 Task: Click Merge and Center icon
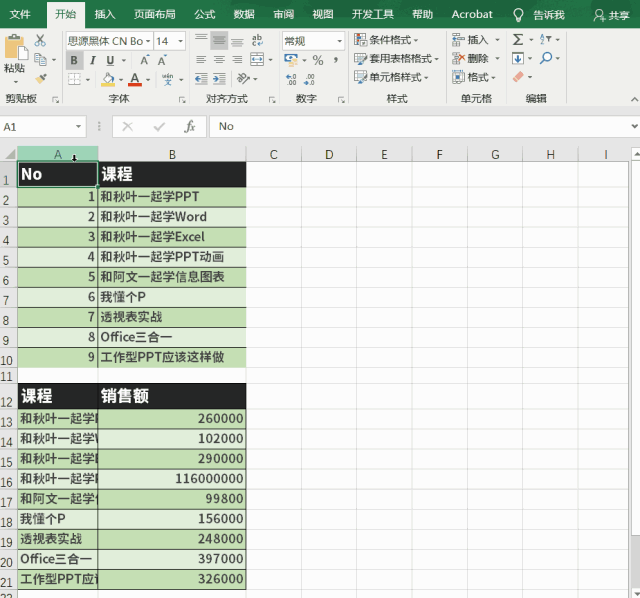click(257, 60)
